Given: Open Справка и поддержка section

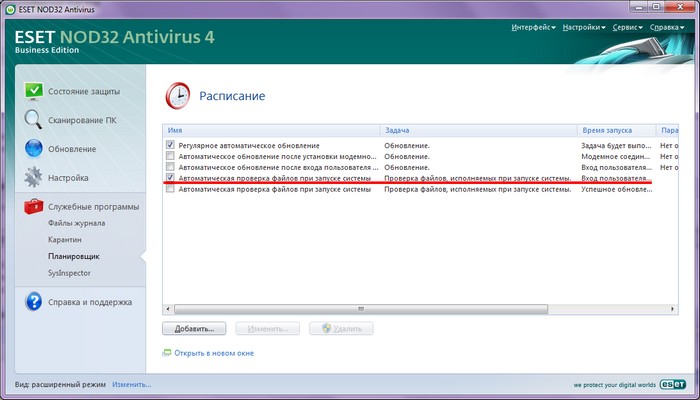Looking at the screenshot, I should coord(90,302).
